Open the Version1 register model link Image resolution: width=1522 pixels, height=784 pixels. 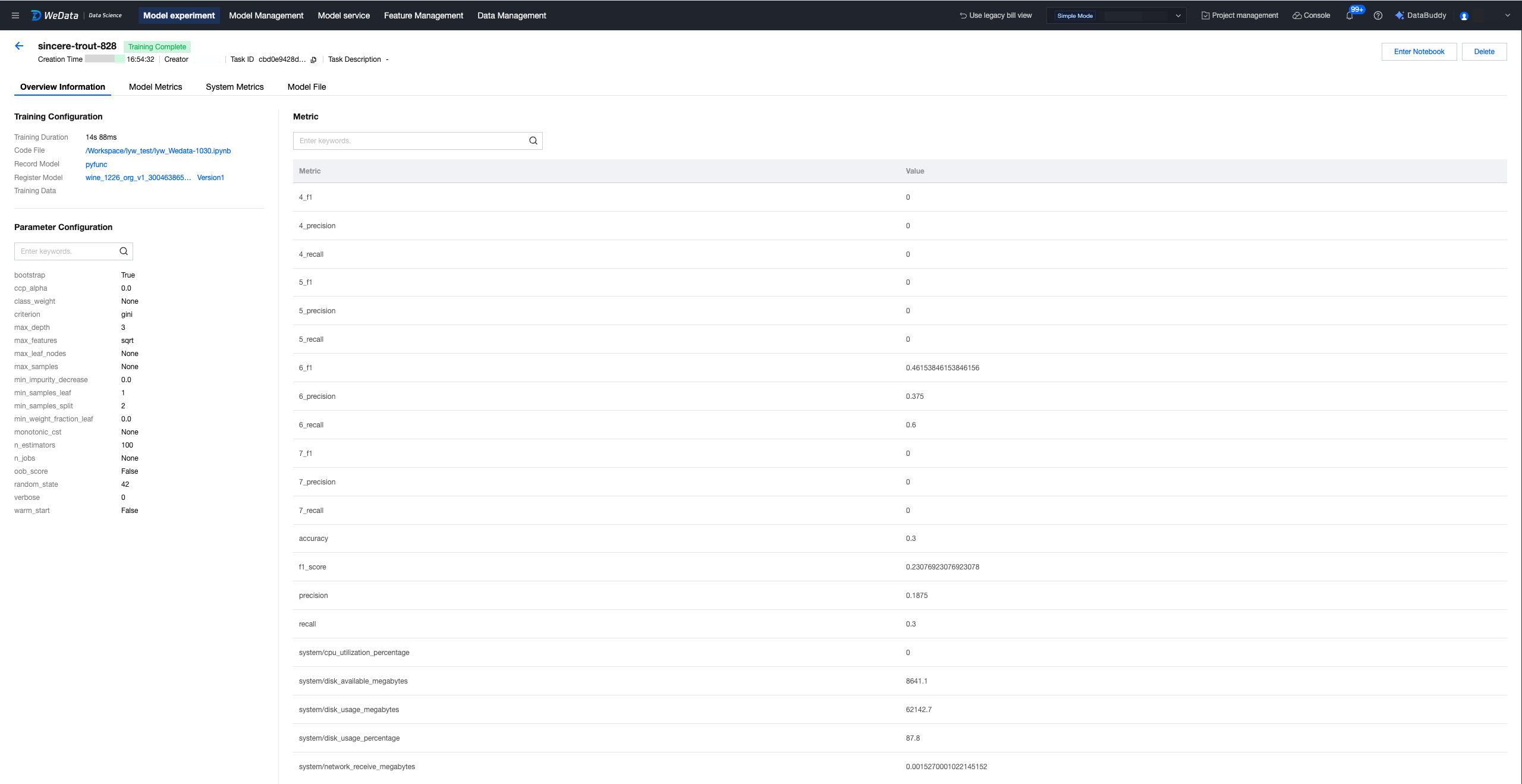(x=210, y=178)
